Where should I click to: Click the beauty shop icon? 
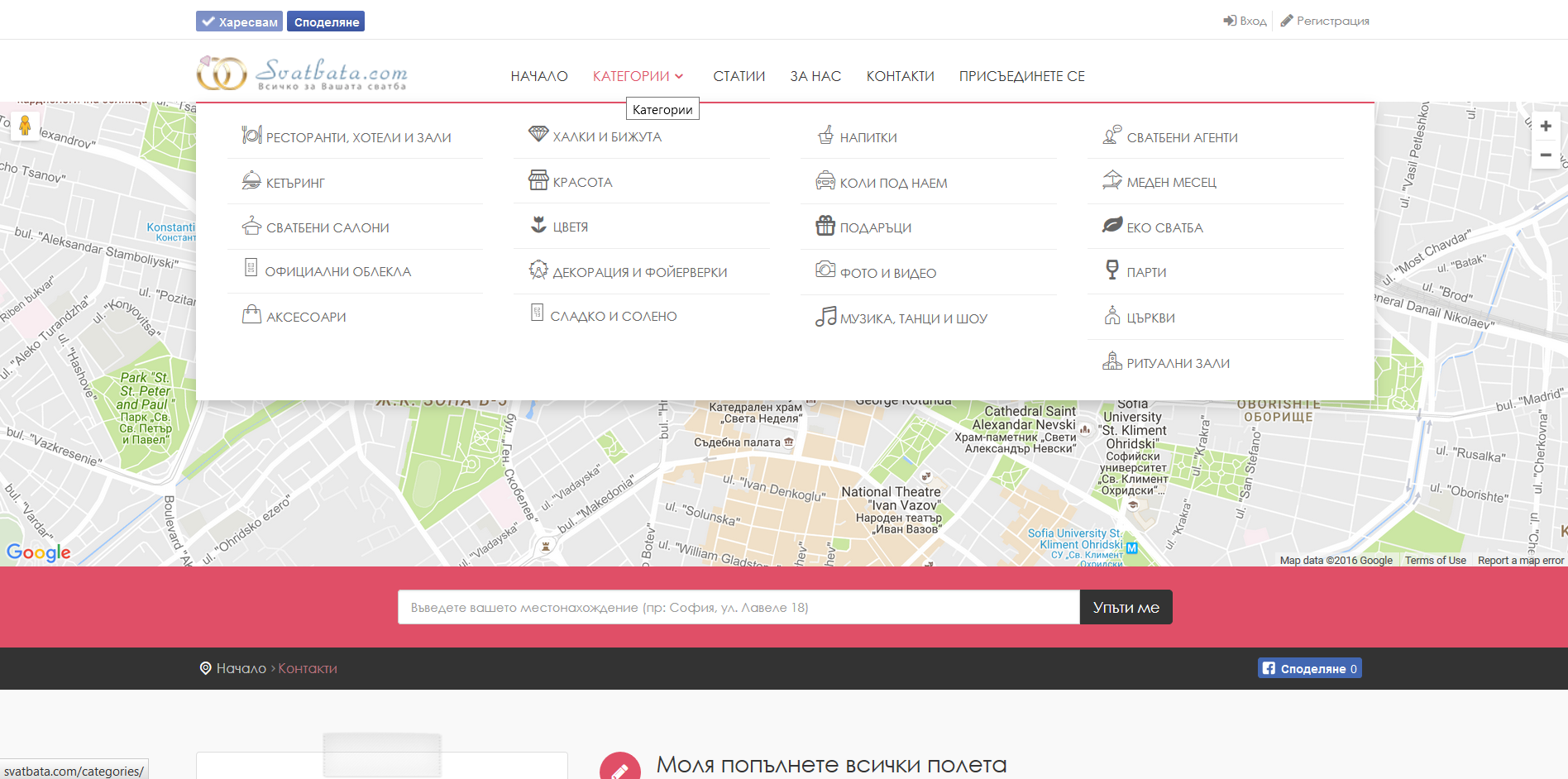pos(538,179)
